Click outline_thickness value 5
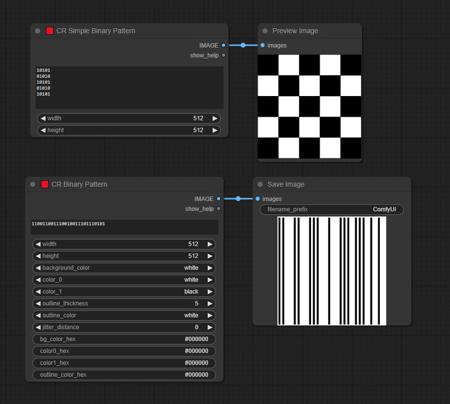This screenshot has height=404, width=450. (x=196, y=304)
